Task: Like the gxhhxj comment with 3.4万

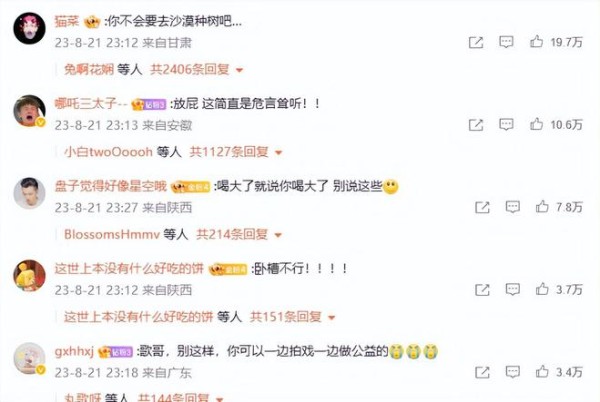Action: coord(542,372)
